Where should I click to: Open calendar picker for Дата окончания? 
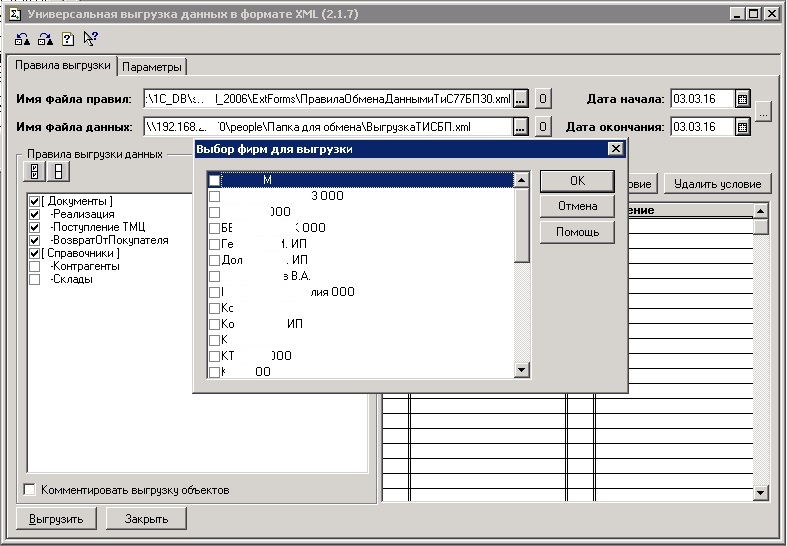(742, 127)
